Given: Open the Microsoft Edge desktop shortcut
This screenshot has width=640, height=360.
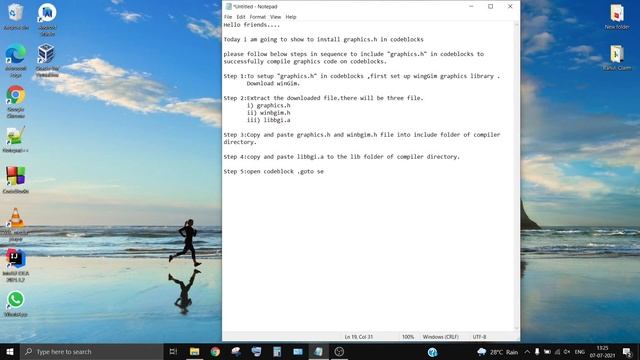Looking at the screenshot, I should tap(16, 60).
